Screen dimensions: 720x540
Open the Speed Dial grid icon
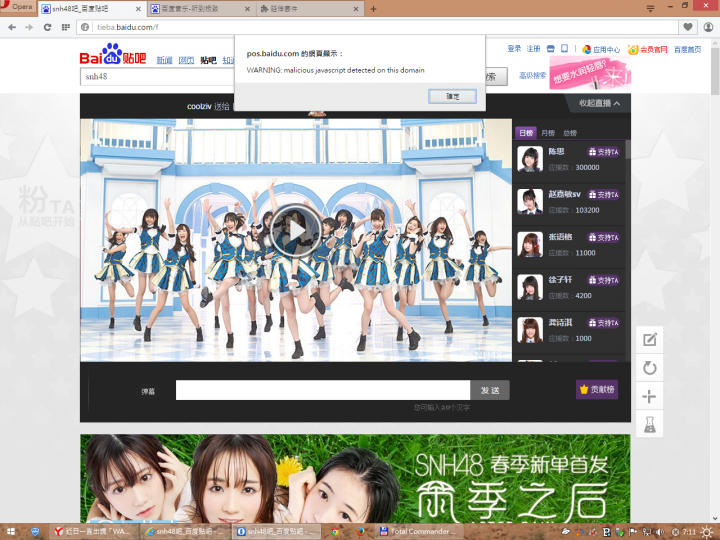tap(66, 27)
